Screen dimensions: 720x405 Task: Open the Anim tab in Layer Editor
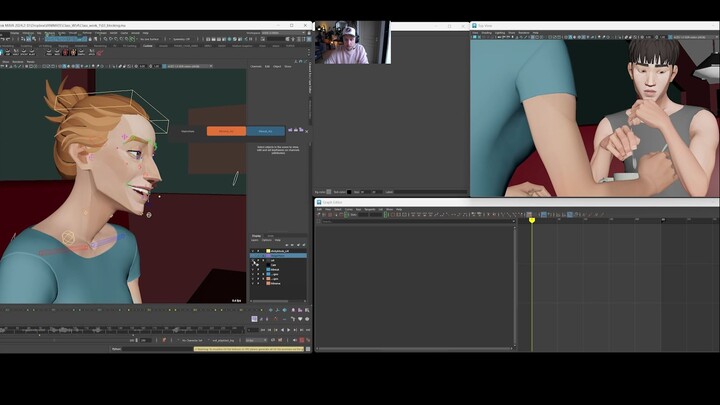[x=270, y=236]
